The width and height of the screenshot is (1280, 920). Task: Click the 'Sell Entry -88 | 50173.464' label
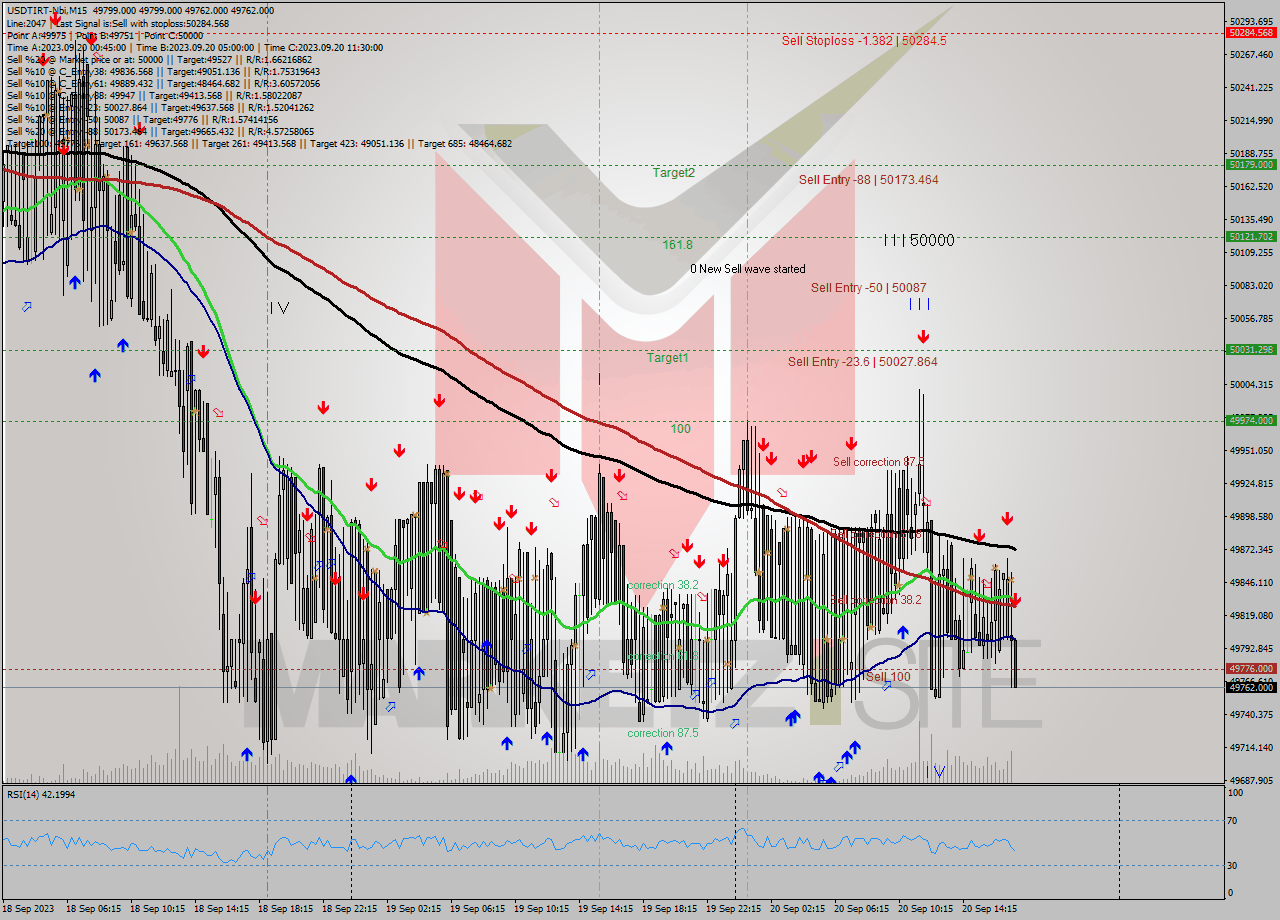868,180
